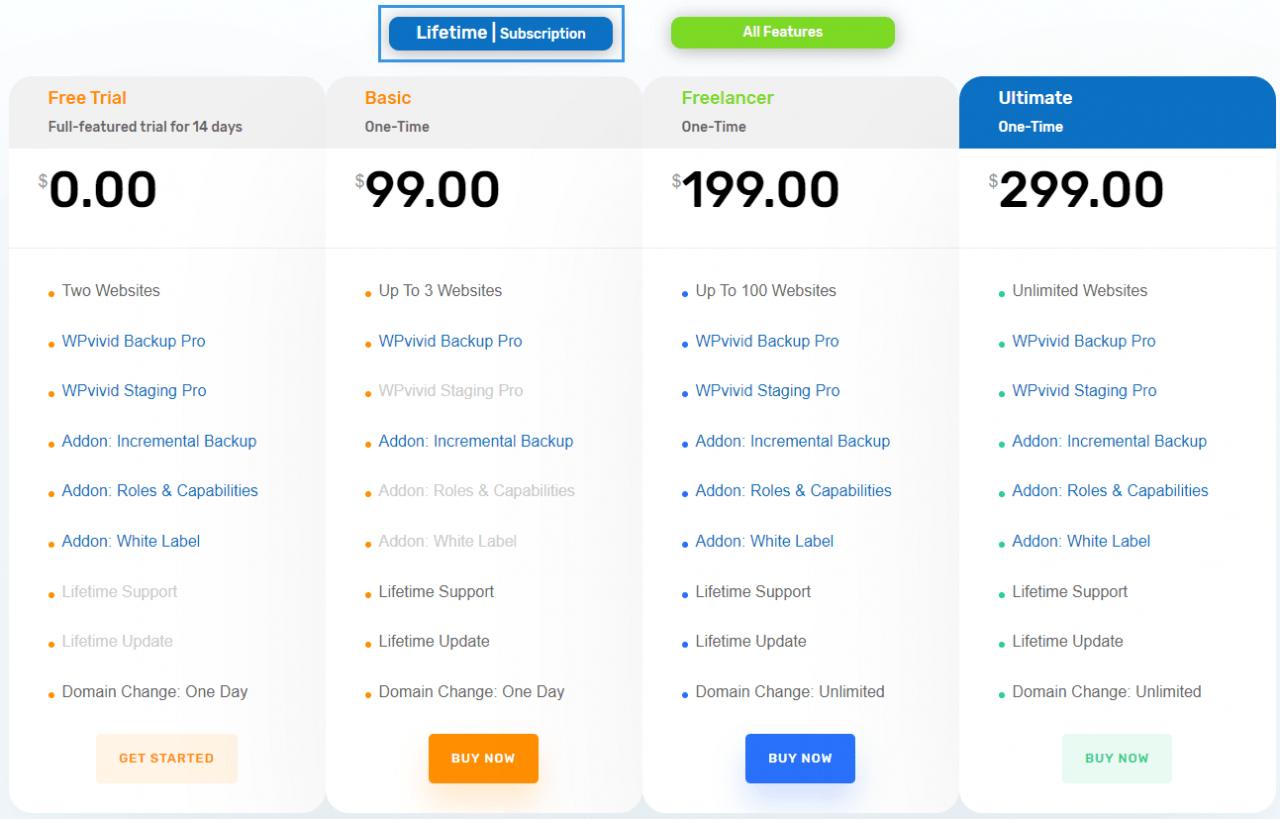Select the Lifetime pricing option
The image size is (1280, 819).
451,32
